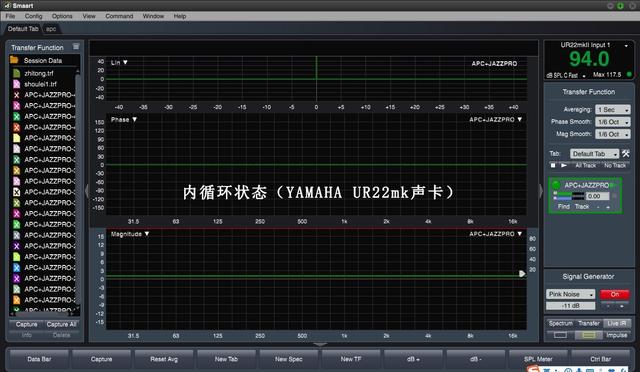Click New Spec in the command bar

click(x=289, y=359)
